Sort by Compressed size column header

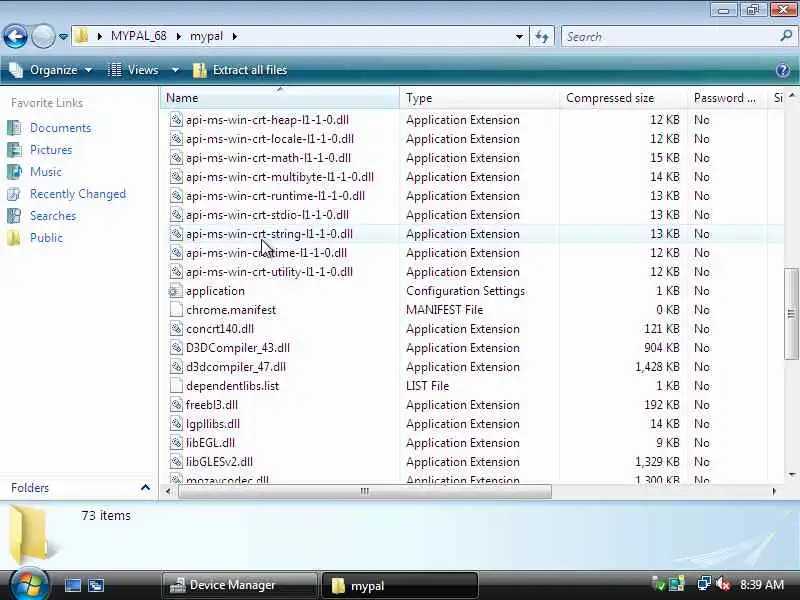[x=623, y=98]
